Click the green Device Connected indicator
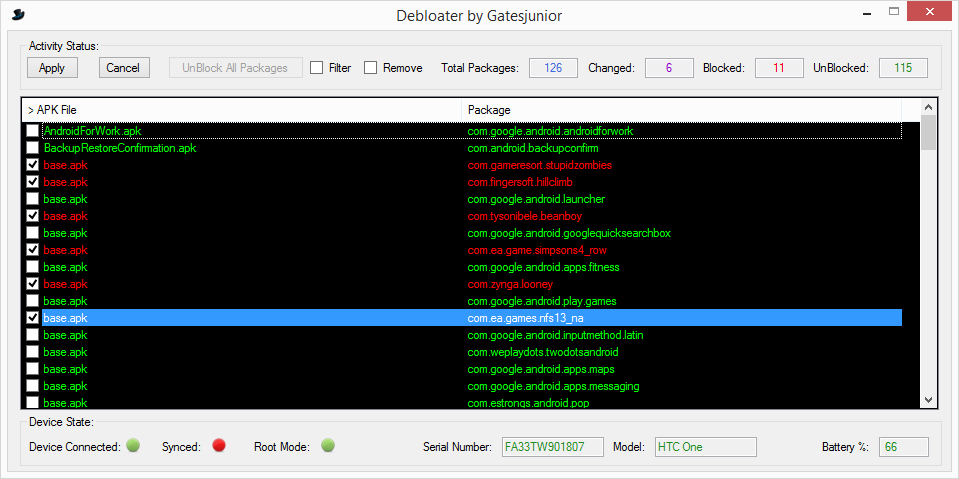This screenshot has height=479, width=959. click(x=133, y=446)
